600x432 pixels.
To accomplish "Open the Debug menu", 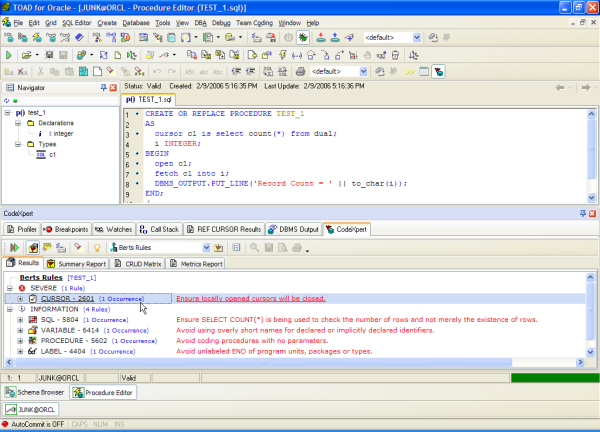I will click(221, 23).
